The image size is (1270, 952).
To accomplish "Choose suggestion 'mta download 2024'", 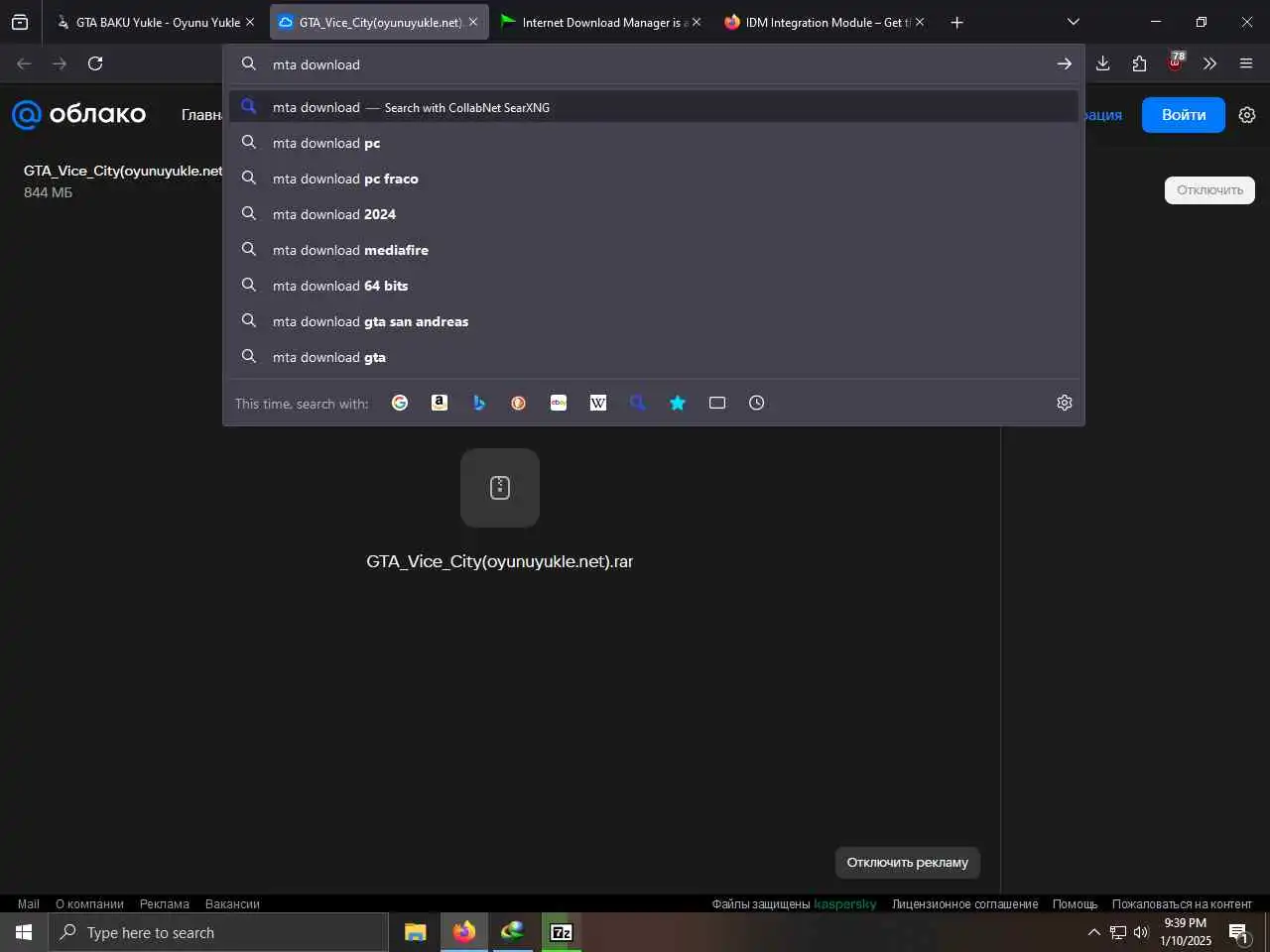I will pos(654,214).
